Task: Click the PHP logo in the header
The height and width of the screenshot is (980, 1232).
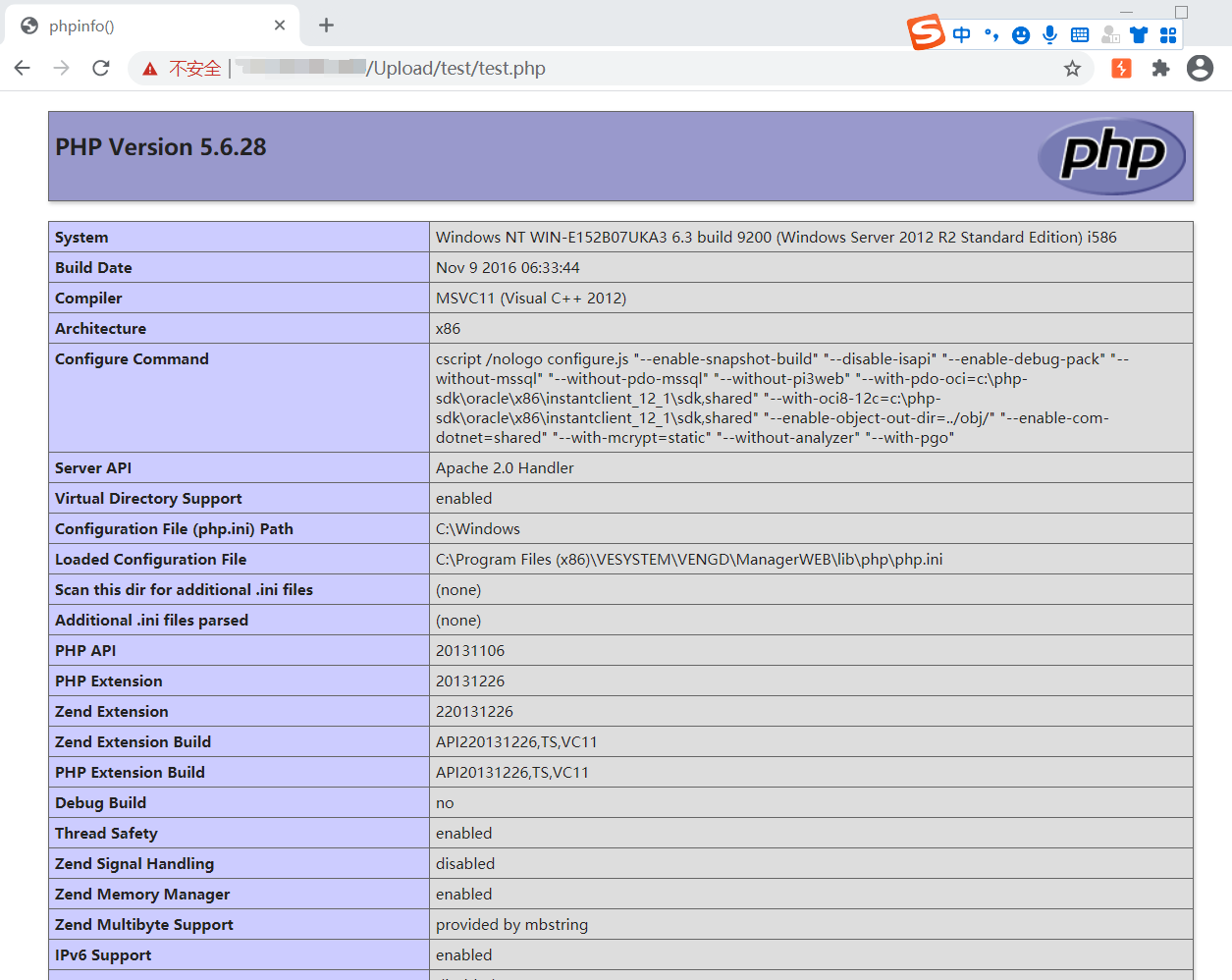Action: pos(1112,155)
